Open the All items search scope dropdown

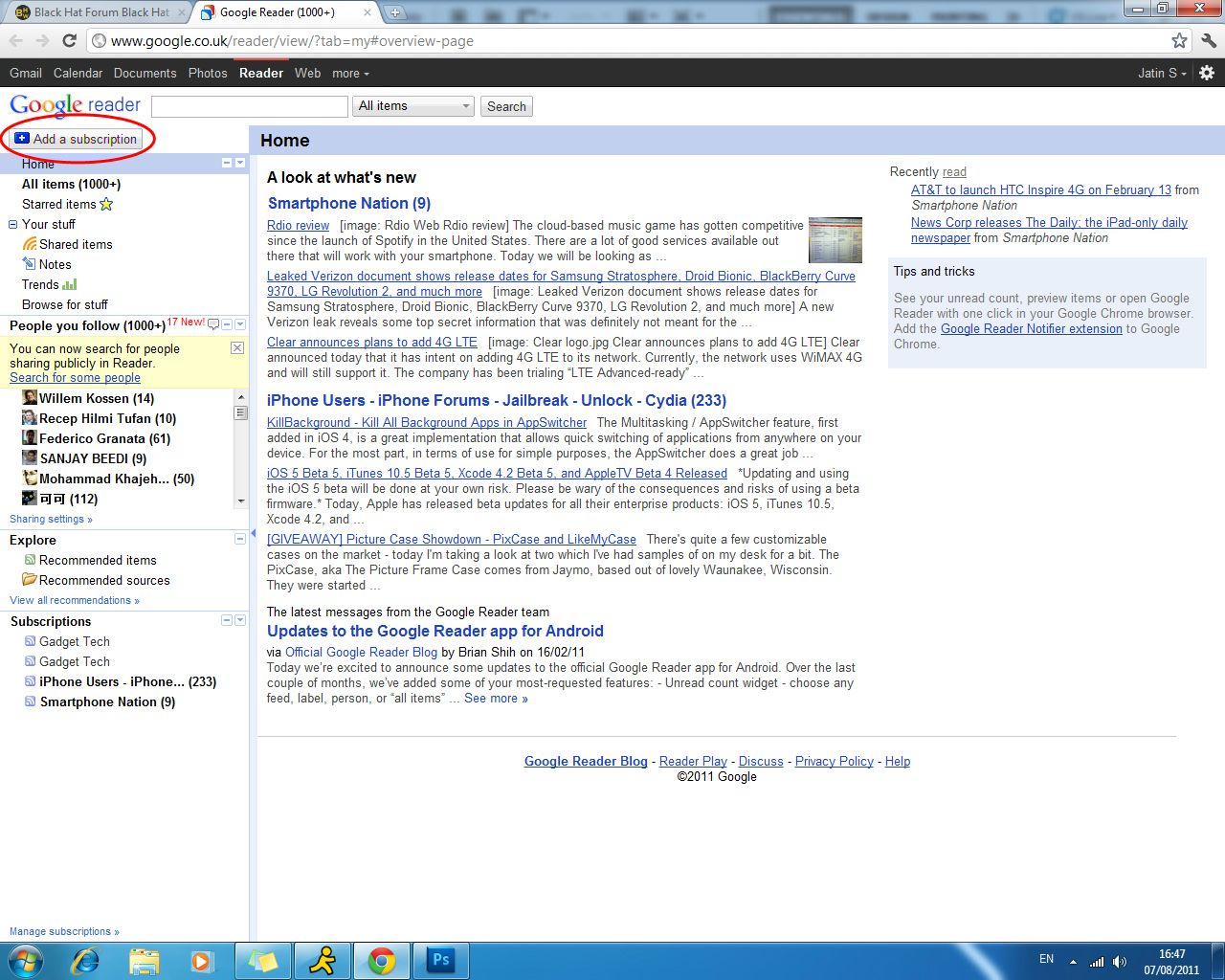(413, 106)
